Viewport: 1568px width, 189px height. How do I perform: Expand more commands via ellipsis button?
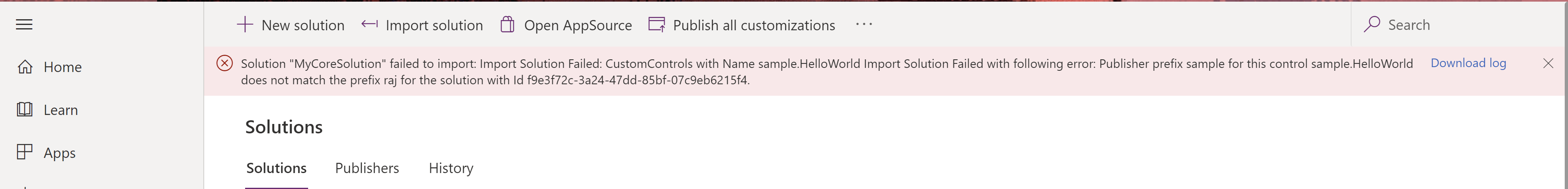point(864,25)
